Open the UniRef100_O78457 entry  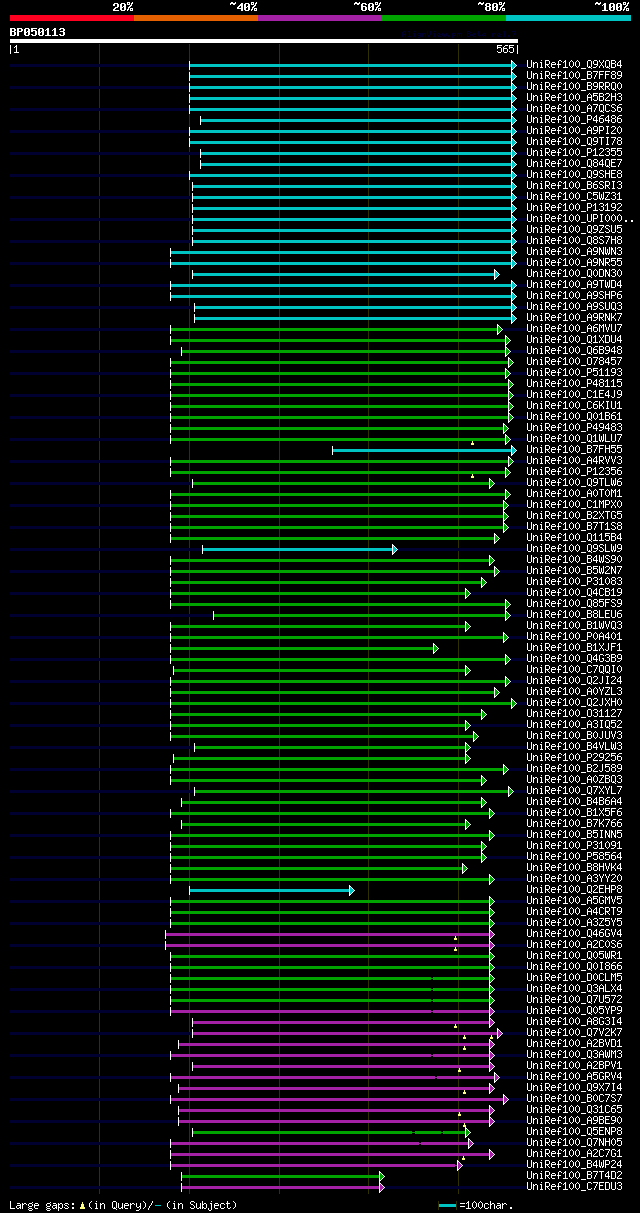[574, 362]
